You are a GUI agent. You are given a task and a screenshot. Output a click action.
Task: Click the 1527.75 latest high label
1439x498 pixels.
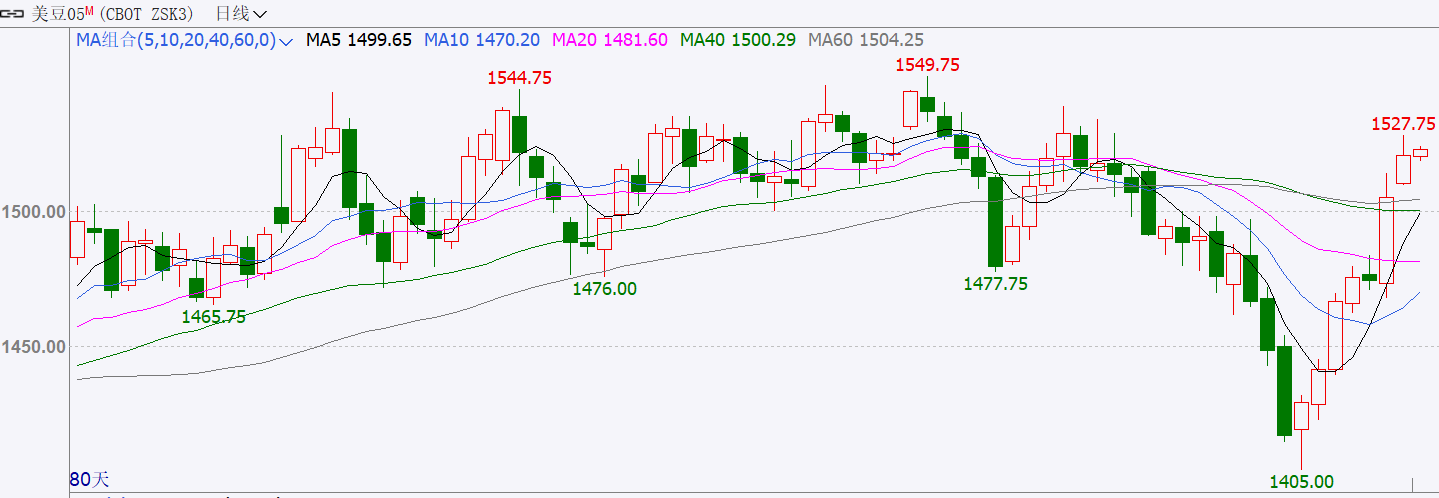click(x=1403, y=124)
